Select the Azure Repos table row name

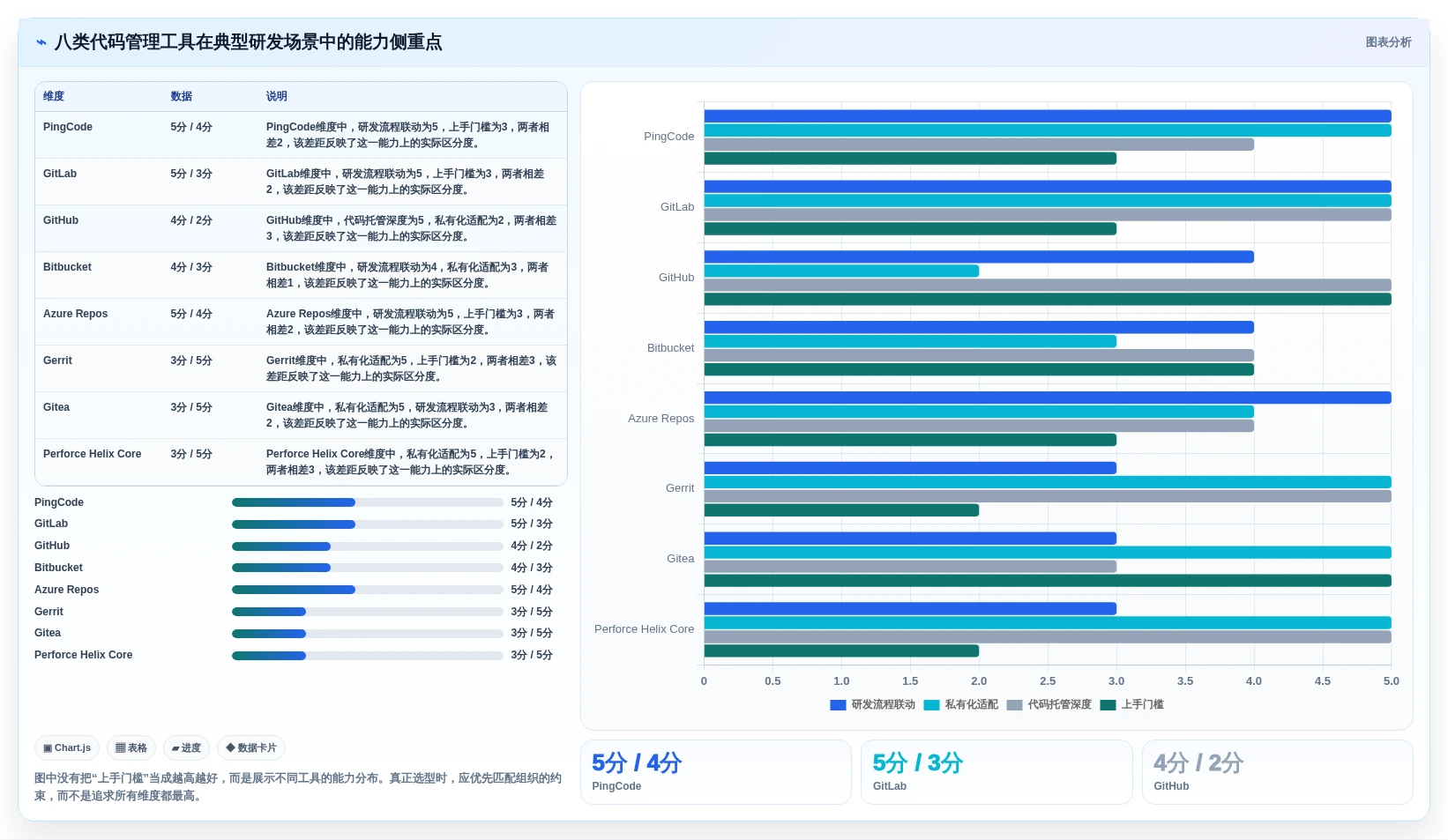(76, 314)
